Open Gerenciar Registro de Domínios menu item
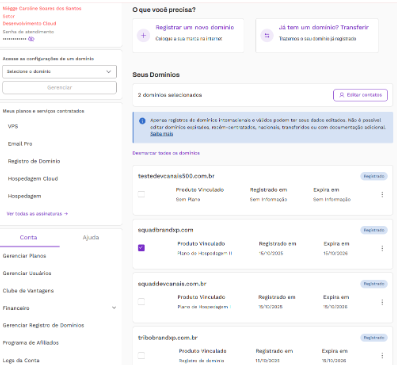Image resolution: width=397 pixels, height=370 pixels. click(43, 325)
